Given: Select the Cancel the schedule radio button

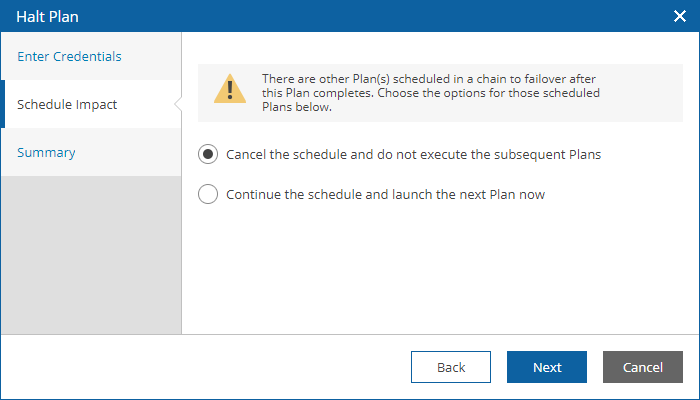Looking at the screenshot, I should tap(208, 154).
